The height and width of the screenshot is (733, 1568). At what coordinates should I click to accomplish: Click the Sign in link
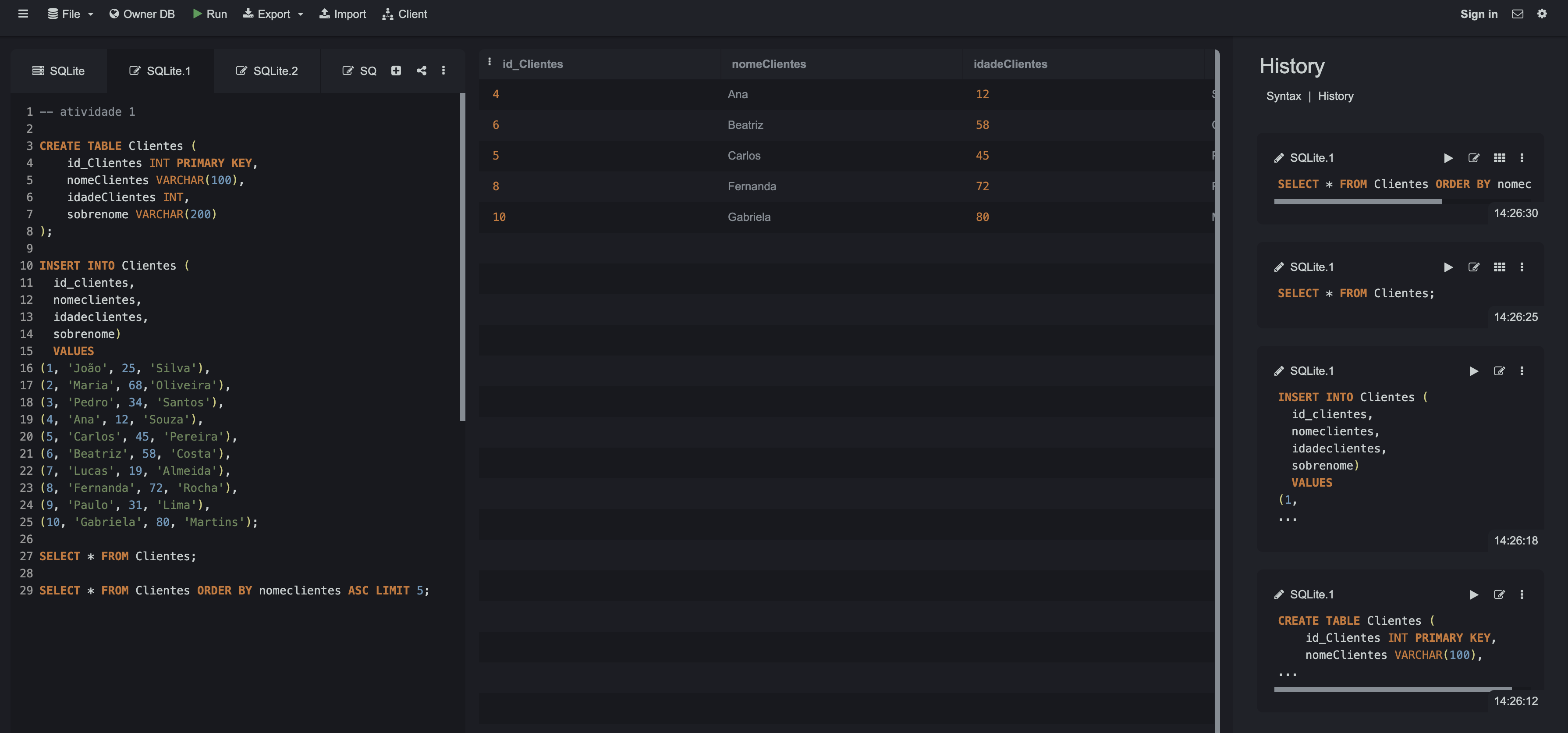click(x=1479, y=14)
